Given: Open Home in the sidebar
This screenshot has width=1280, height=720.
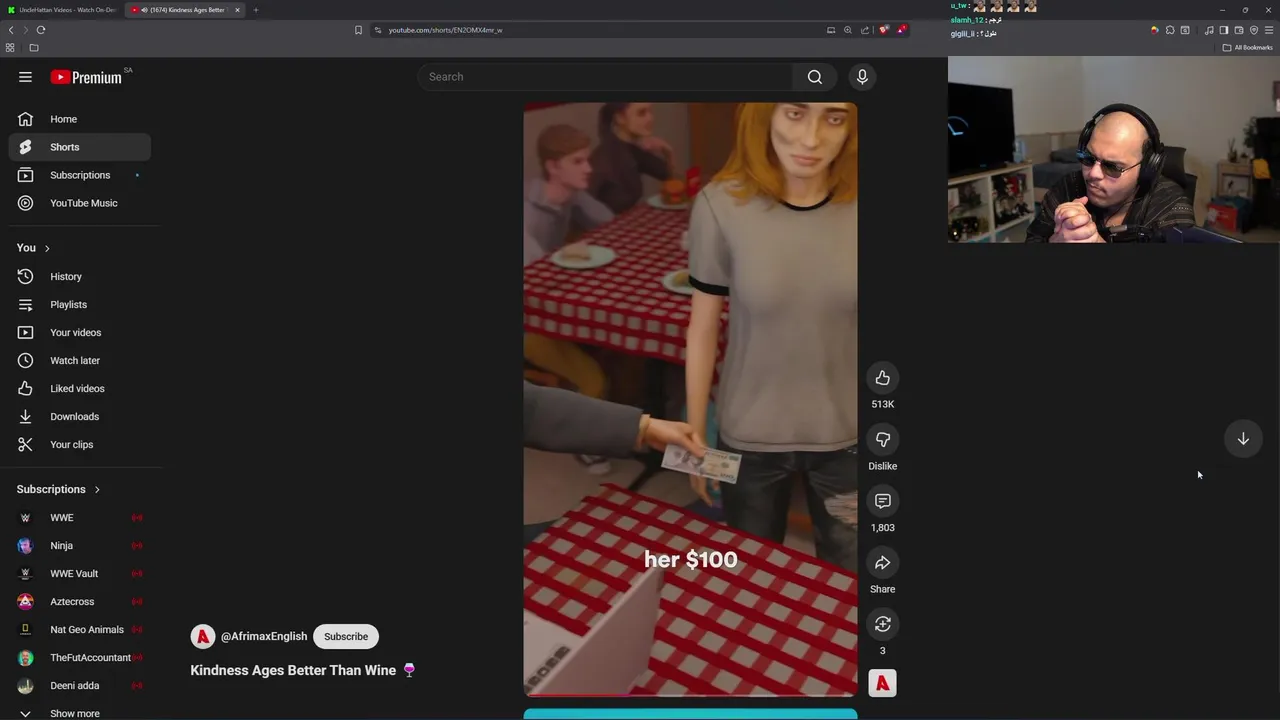Looking at the screenshot, I should point(80,119).
